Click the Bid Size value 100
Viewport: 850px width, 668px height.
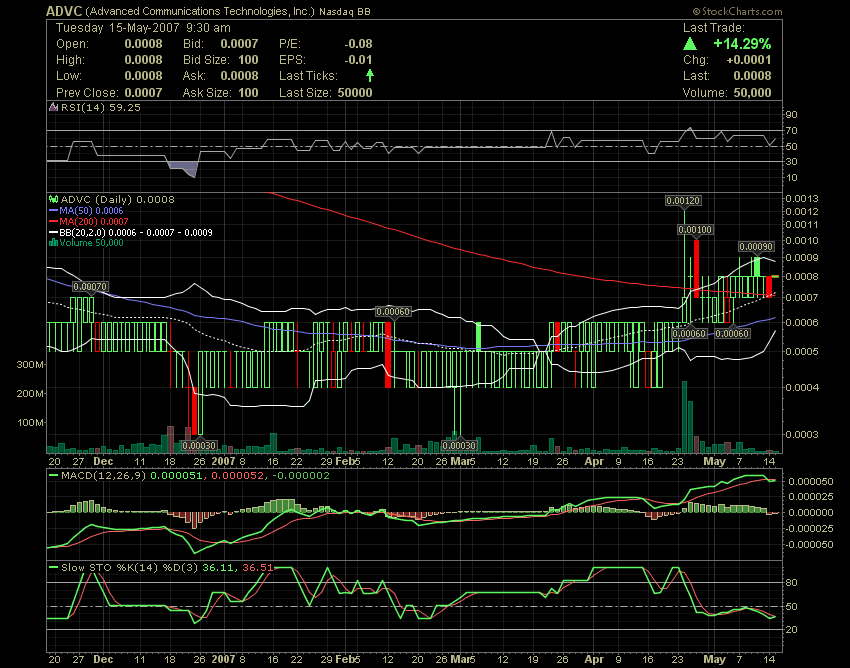click(248, 60)
